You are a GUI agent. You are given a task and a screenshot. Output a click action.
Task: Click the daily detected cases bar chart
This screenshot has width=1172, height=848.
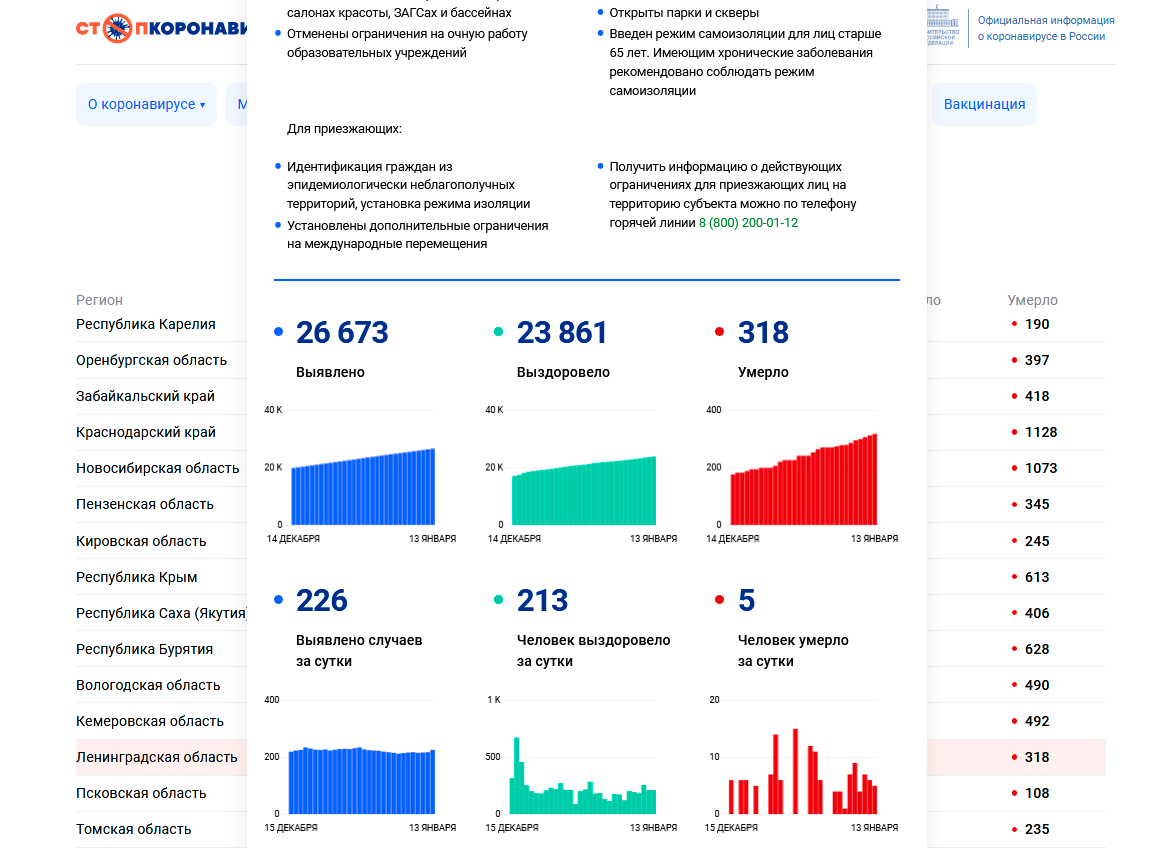coord(362,780)
